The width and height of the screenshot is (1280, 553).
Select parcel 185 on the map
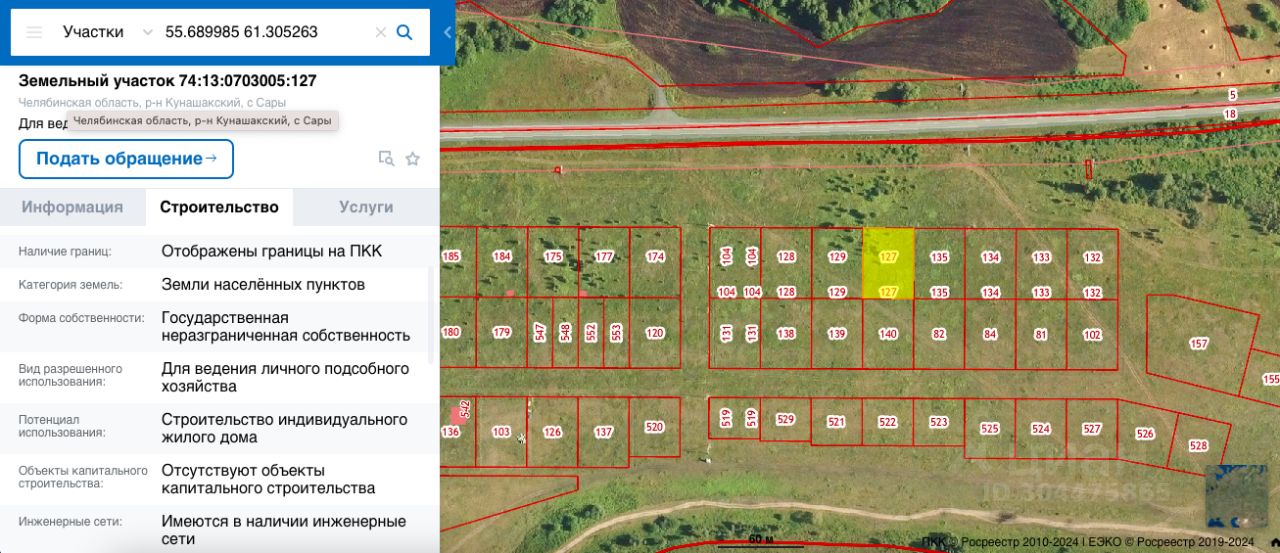click(x=451, y=257)
